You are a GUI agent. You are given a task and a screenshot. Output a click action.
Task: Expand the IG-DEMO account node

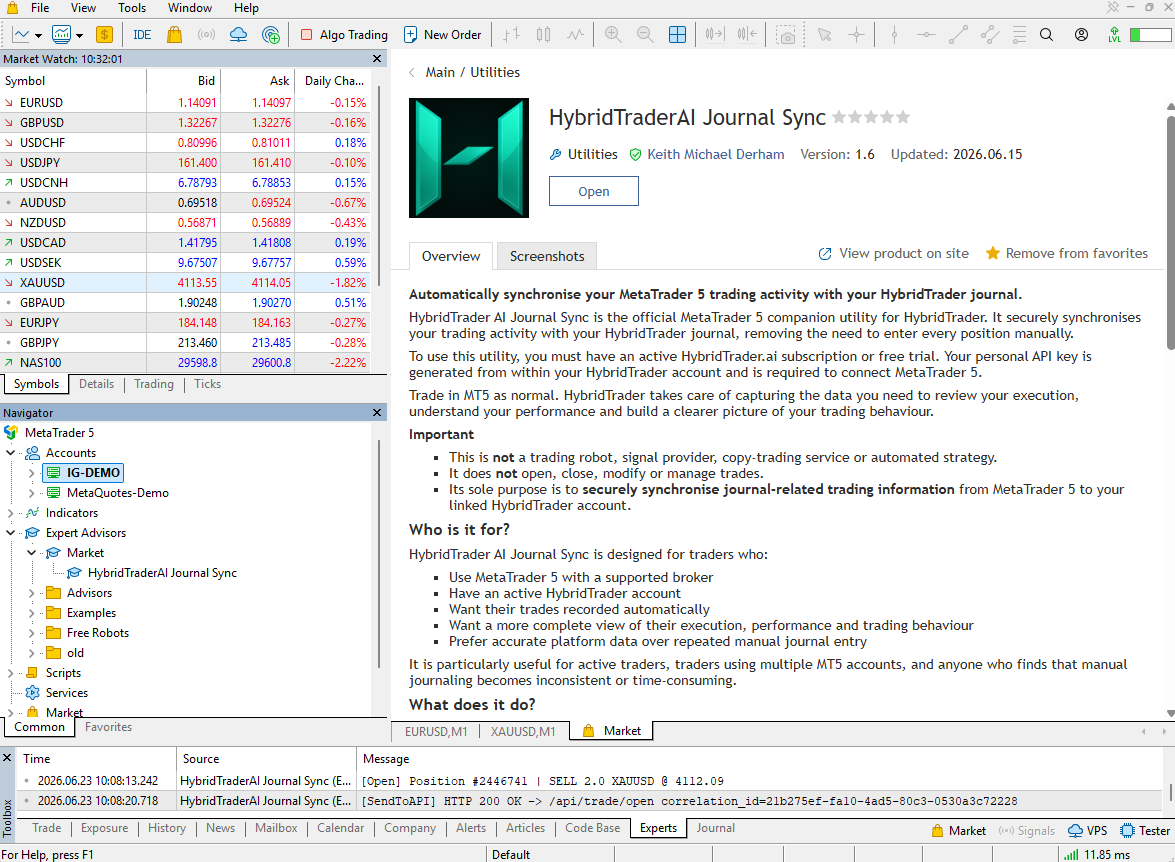pos(31,473)
